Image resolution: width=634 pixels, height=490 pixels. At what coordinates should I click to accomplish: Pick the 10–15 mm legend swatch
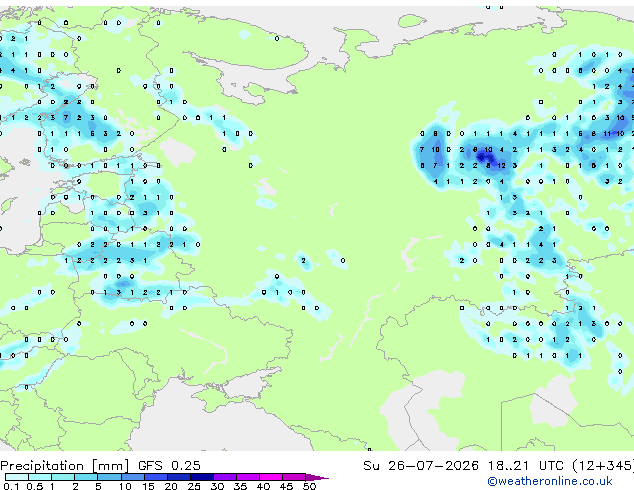(x=132, y=477)
